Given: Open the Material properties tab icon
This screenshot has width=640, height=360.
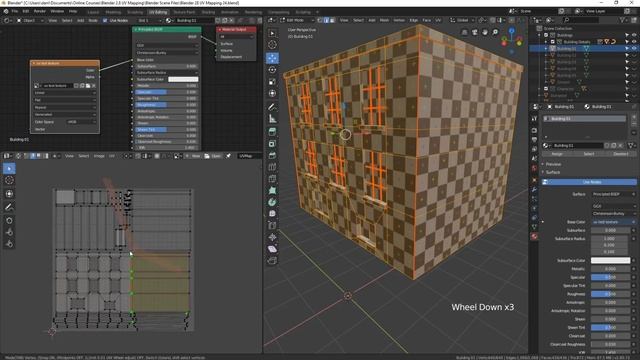Looking at the screenshot, I should pos(534,236).
